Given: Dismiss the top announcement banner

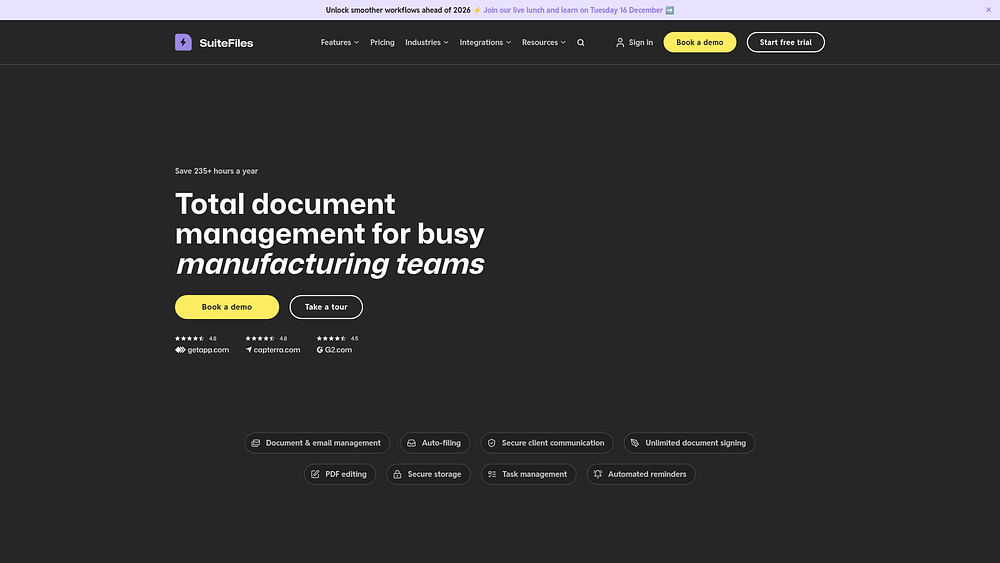Looking at the screenshot, I should coord(989,10).
